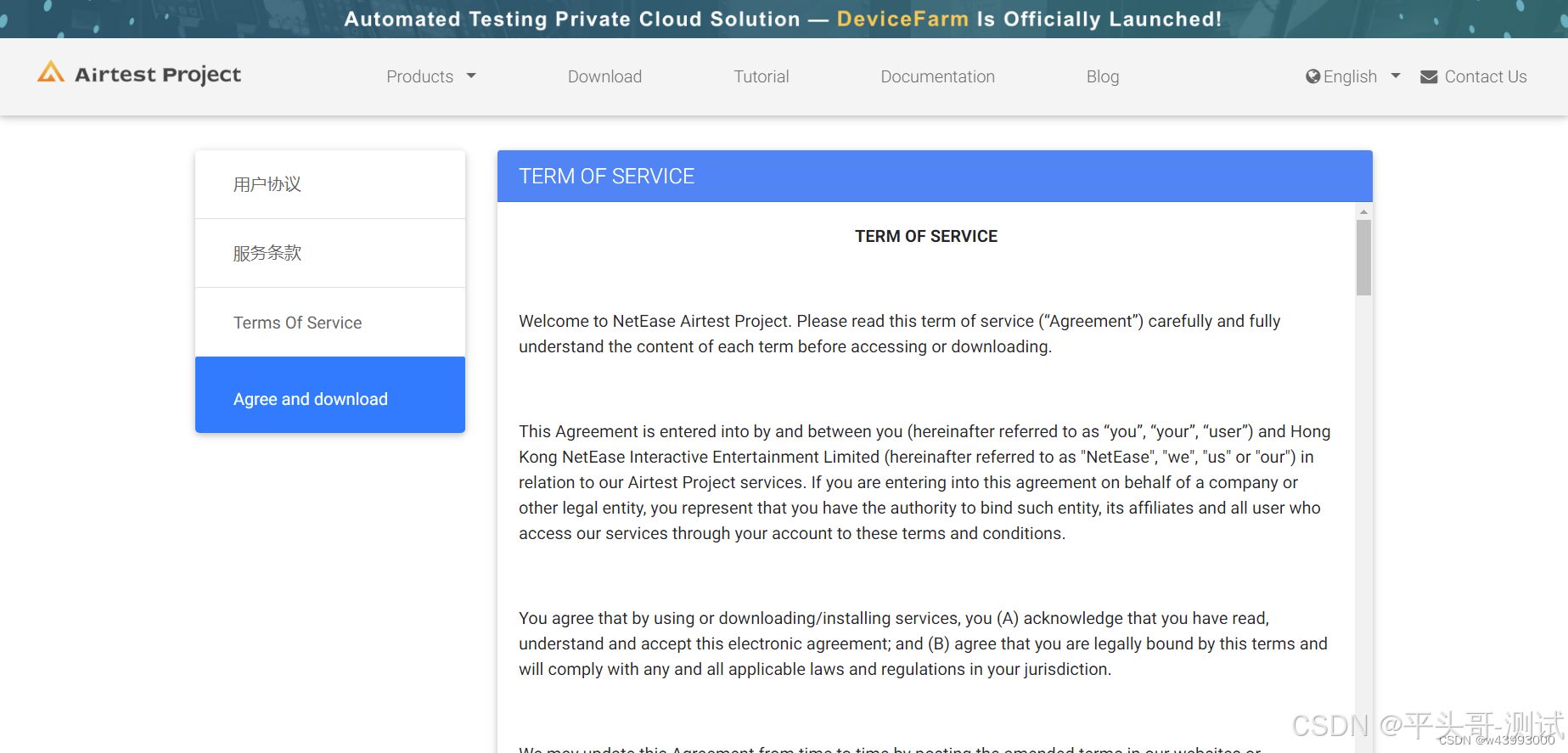
Task: Click the 'Automated Testing Private Cloud Solution' banner text
Action: click(572, 19)
